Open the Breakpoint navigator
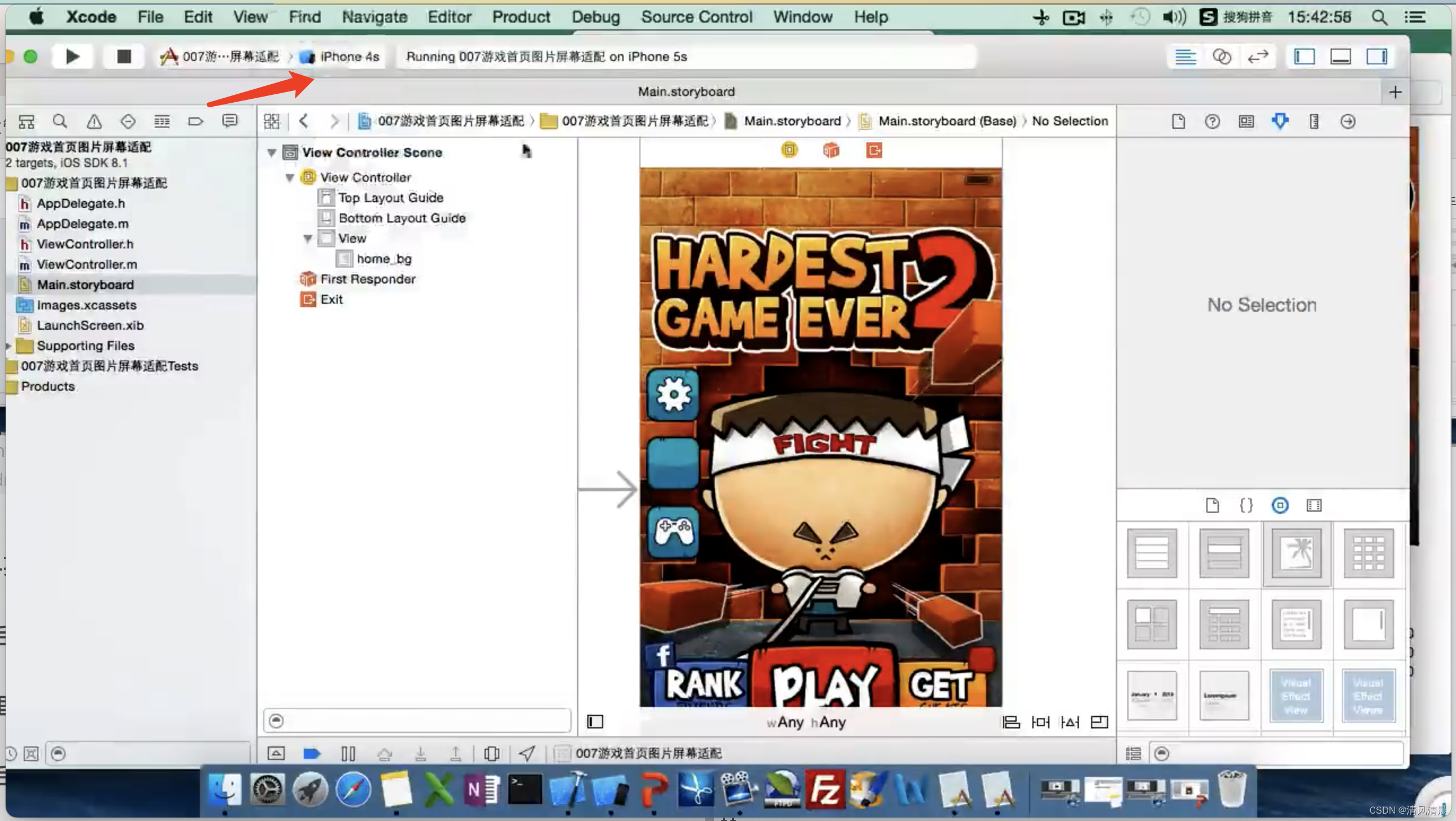Screen dimensions: 1456x821 pyautogui.click(x=195, y=121)
